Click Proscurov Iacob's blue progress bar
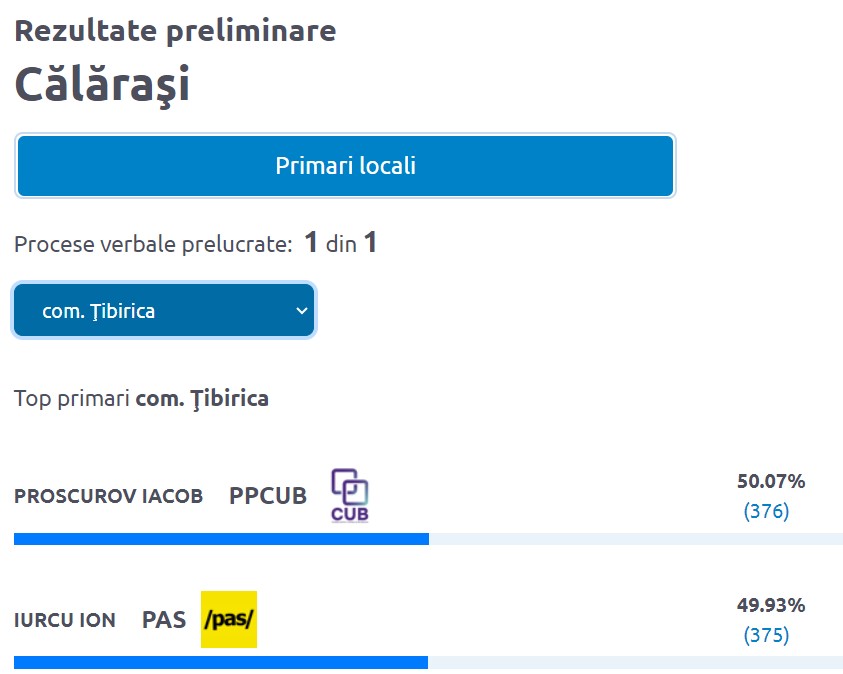Screen dimensions: 843x674 tap(222, 539)
